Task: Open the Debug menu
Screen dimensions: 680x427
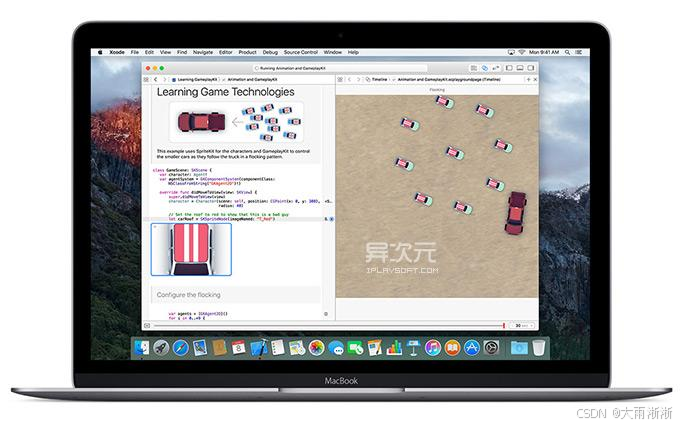Action: [270, 52]
